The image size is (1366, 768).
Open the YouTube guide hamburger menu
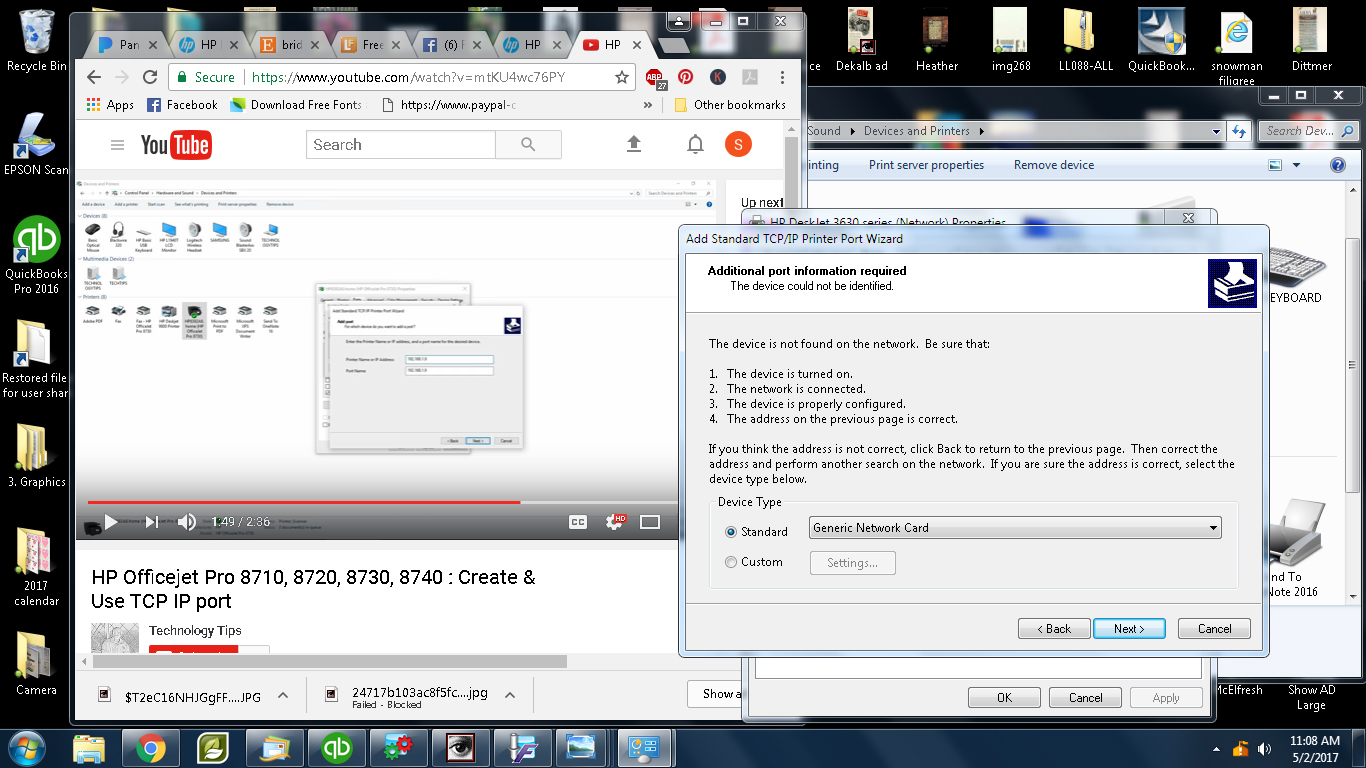pos(118,145)
